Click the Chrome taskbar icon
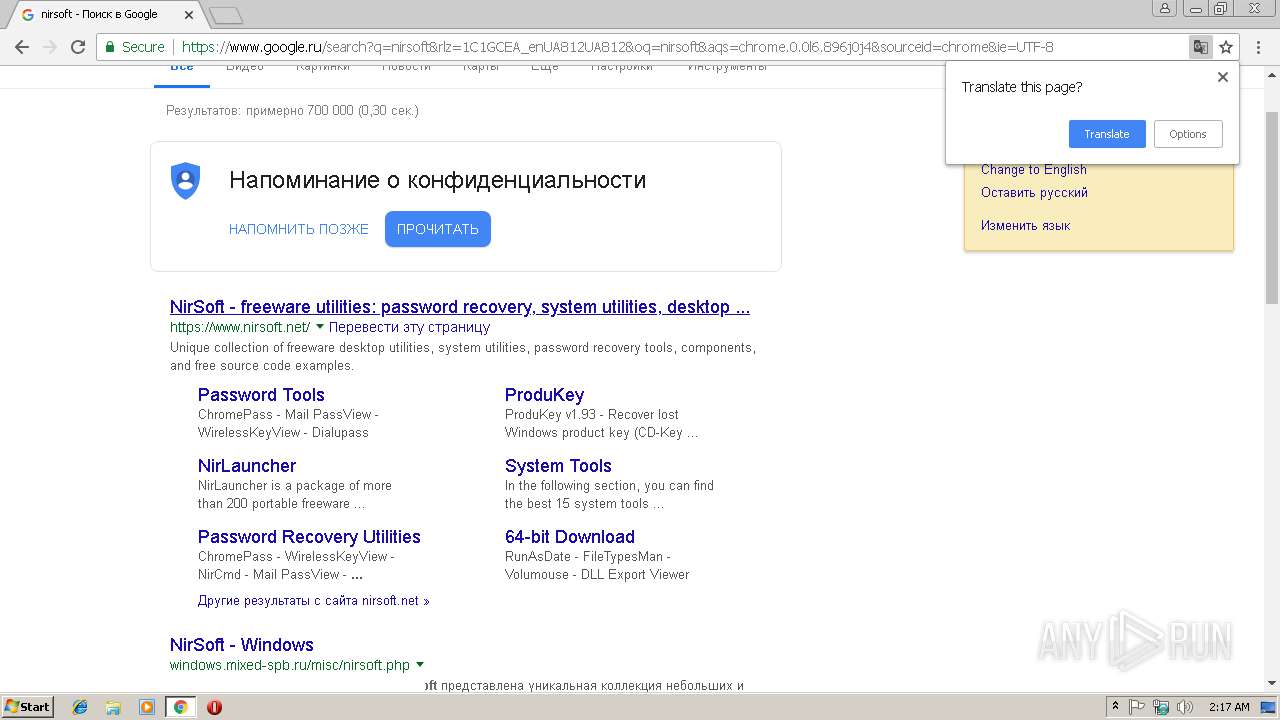Viewport: 1280px width, 720px height. pos(181,707)
